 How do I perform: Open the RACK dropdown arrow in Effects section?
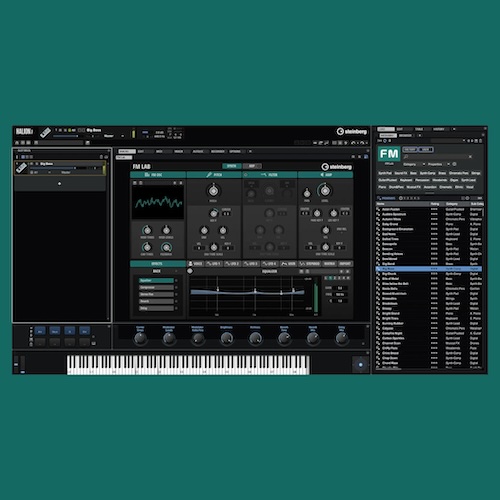click(x=176, y=271)
